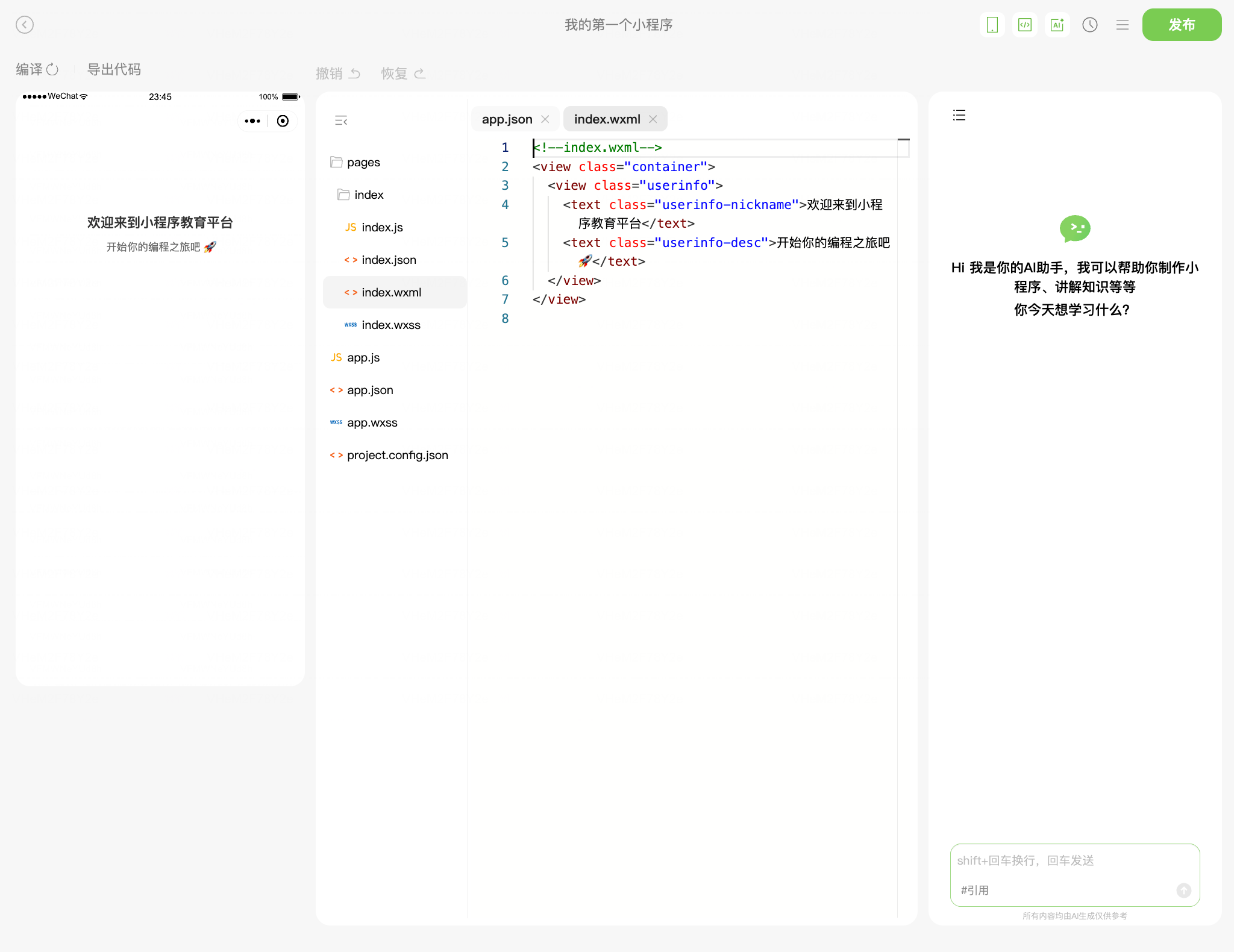This screenshot has height=952, width=1234.
Task: Toggle the code editor panel icon
Action: click(x=1024, y=25)
